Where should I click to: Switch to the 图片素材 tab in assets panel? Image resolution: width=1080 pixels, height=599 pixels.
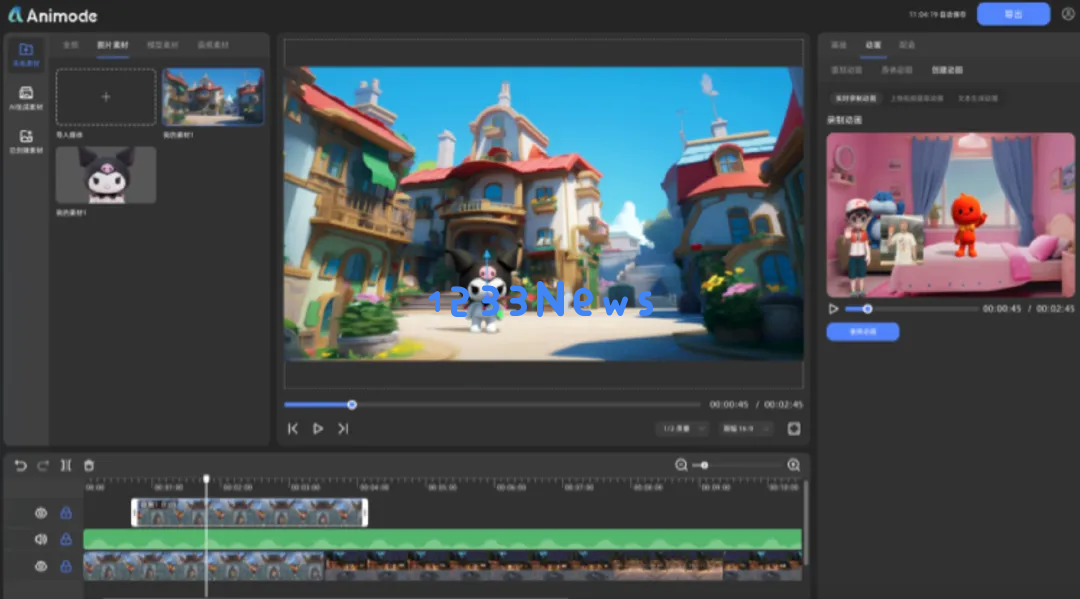point(112,45)
